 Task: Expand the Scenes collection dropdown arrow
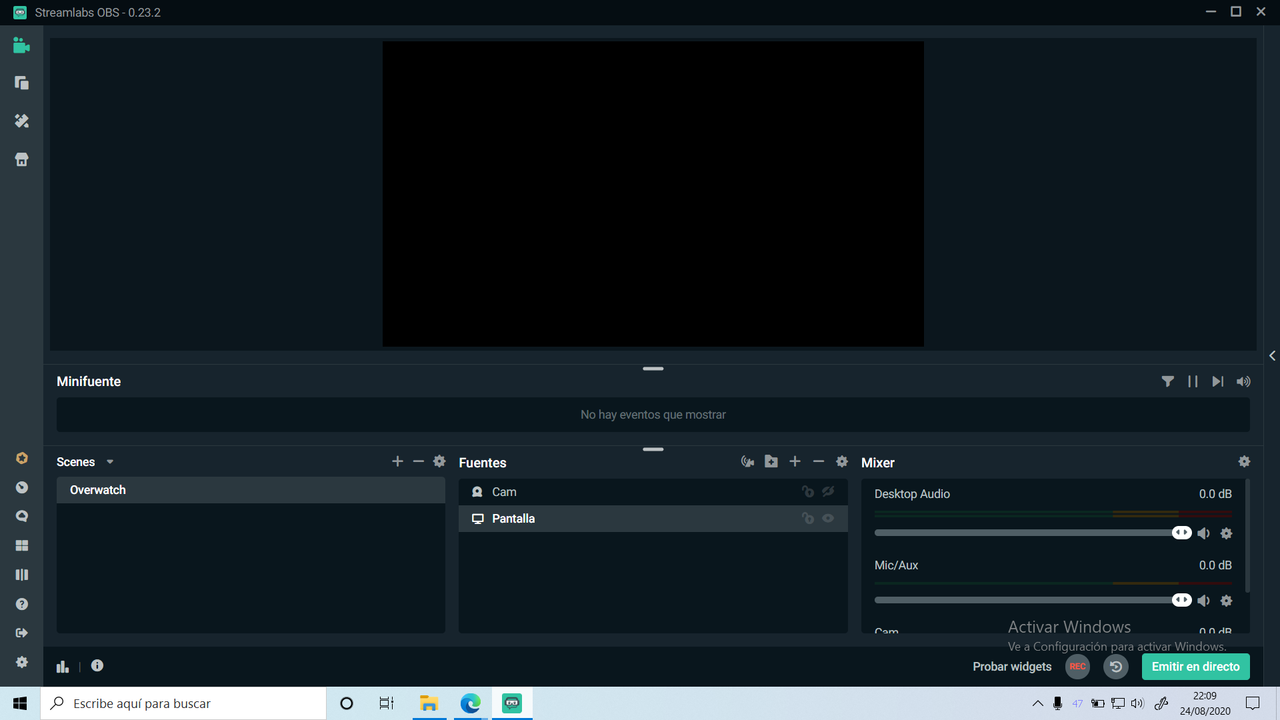(x=110, y=462)
